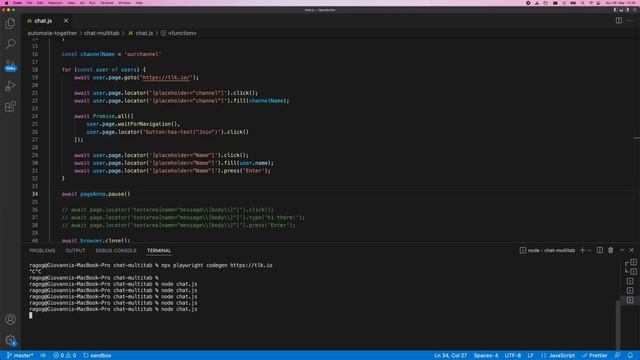The height and width of the screenshot is (360, 640).
Task: Open the Accounts menu icon
Action: [x=10, y=319]
